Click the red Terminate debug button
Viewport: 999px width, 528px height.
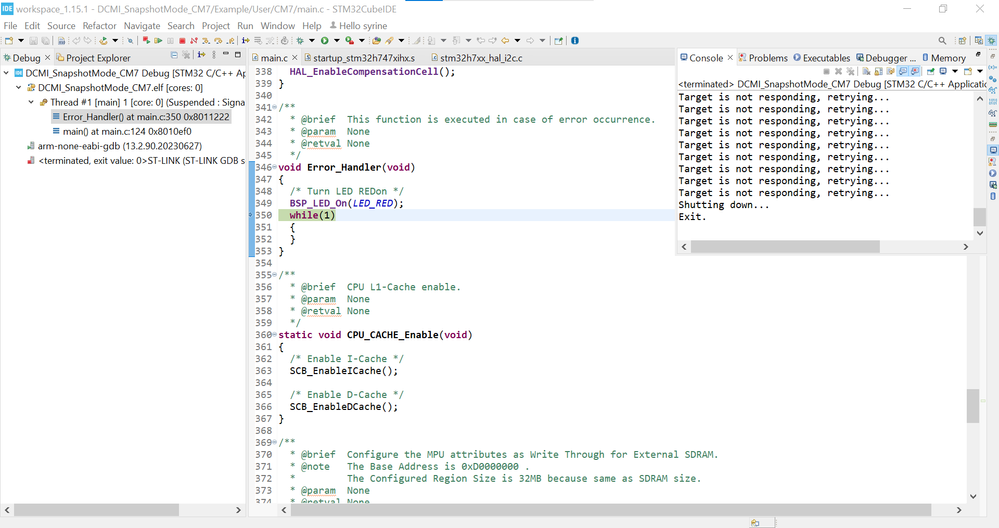tap(181, 41)
